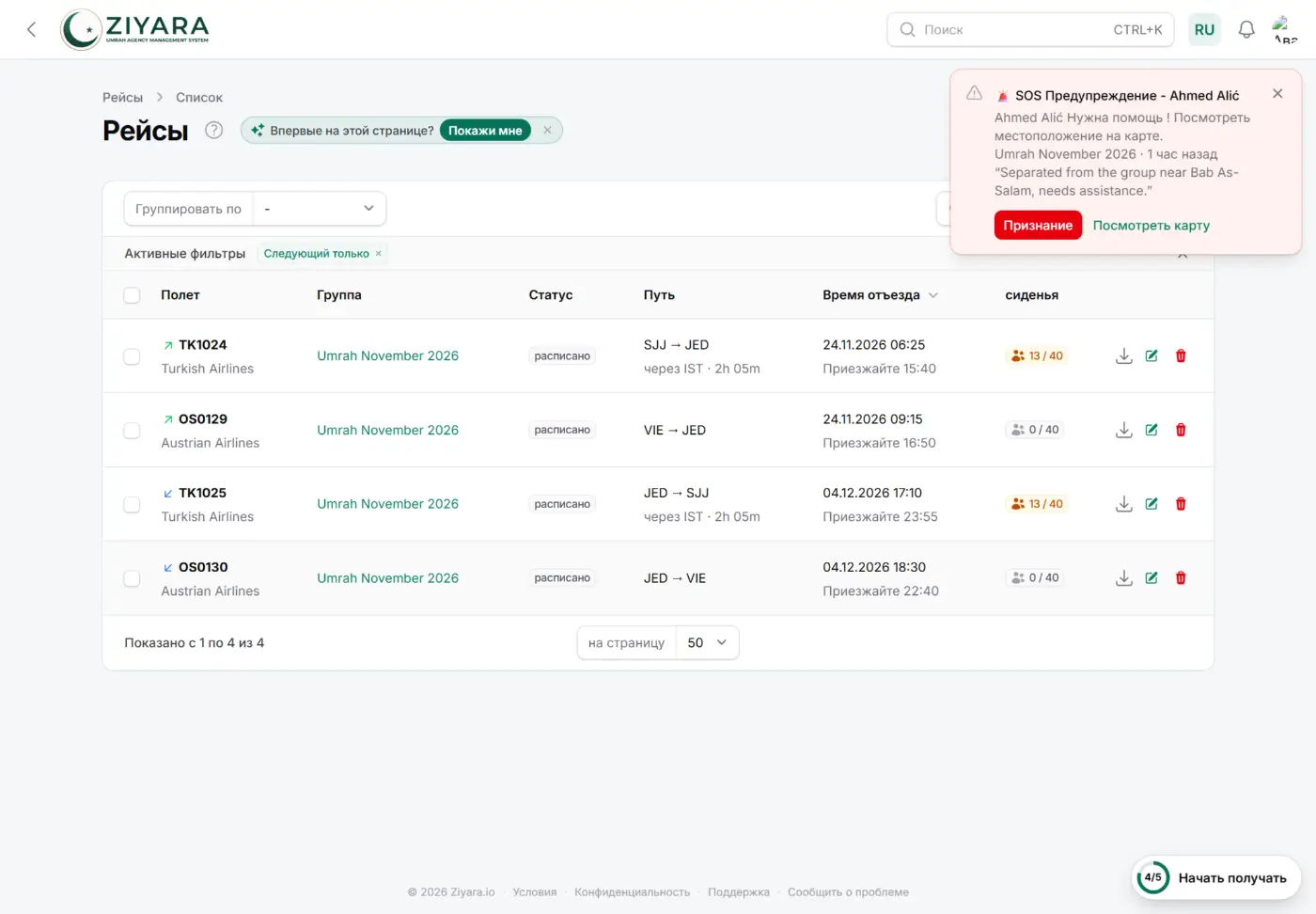Edit the TK1025 flight row
This screenshot has height=914, width=1316.
tap(1151, 504)
